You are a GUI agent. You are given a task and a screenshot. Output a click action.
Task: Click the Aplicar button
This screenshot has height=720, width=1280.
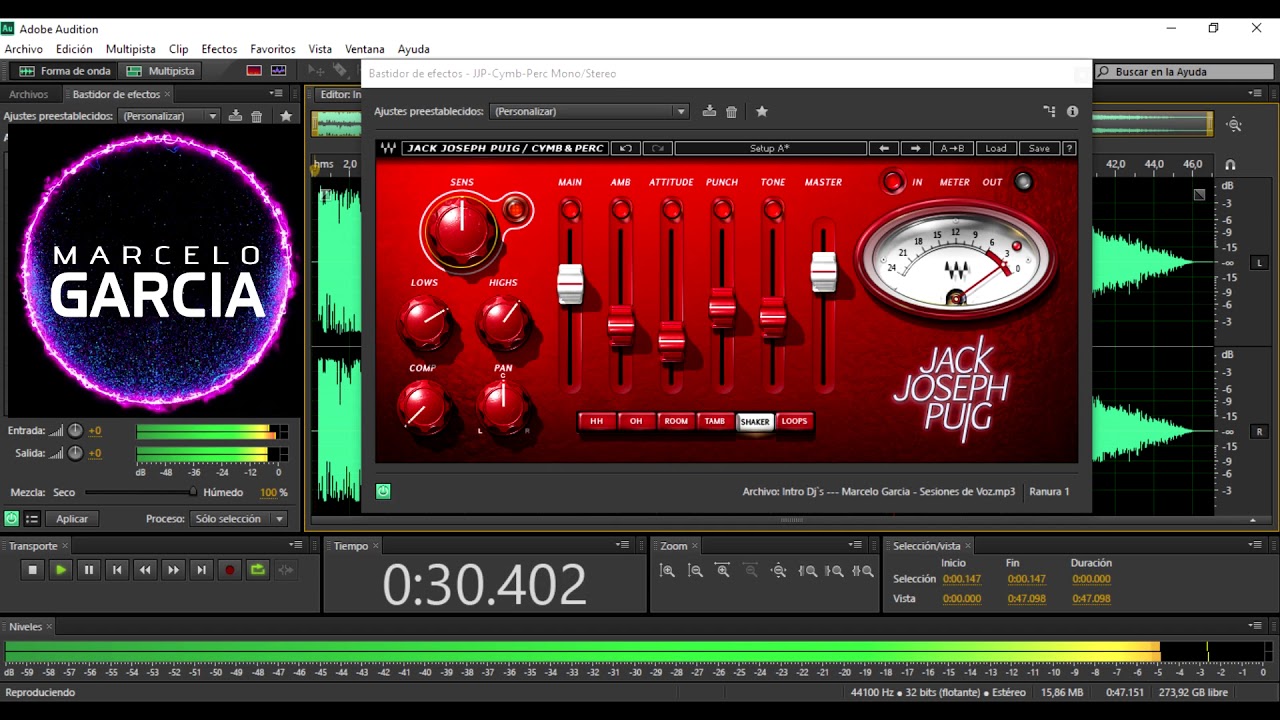tap(72, 519)
